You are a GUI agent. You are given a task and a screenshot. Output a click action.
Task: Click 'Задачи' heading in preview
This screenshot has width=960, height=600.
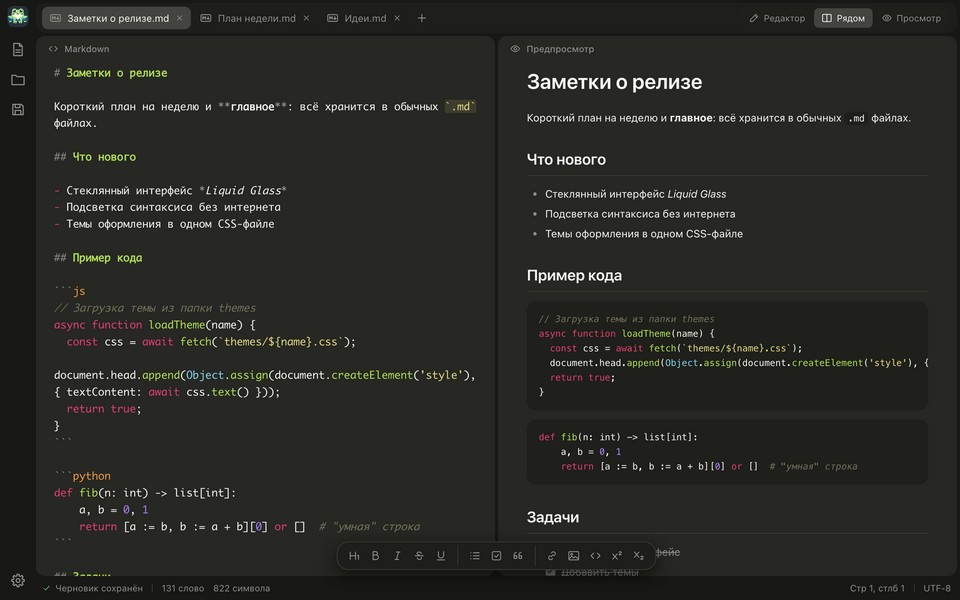click(553, 517)
